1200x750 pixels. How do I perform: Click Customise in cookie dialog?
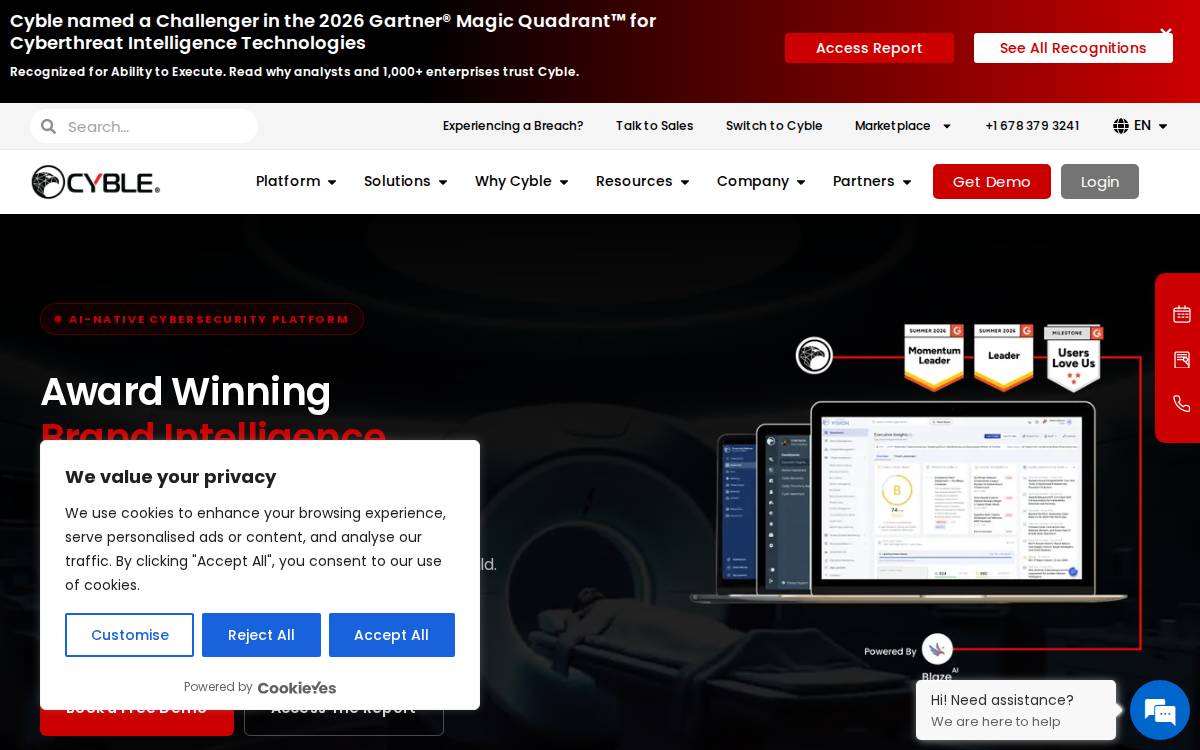pos(130,635)
